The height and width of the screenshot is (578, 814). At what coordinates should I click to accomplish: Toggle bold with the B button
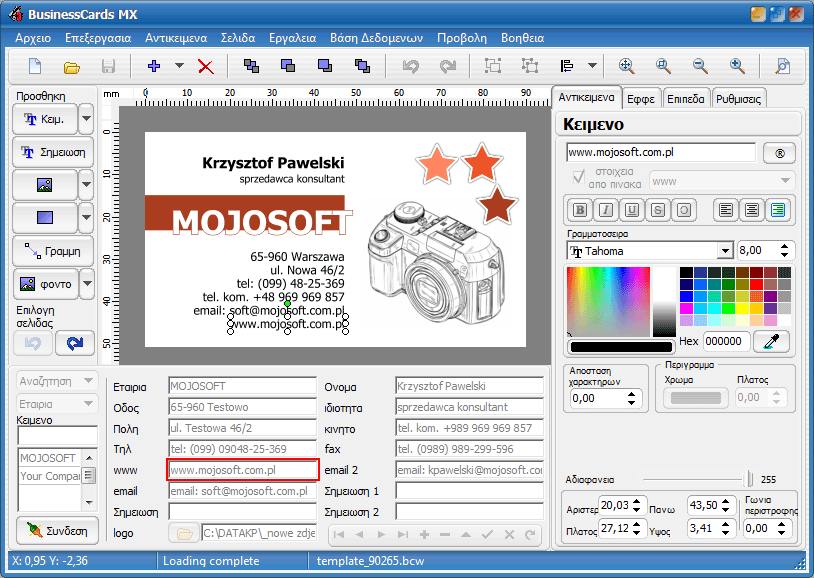[x=580, y=210]
